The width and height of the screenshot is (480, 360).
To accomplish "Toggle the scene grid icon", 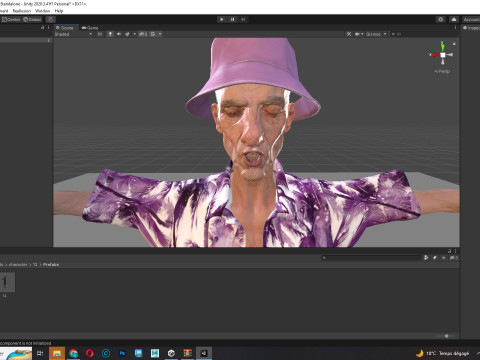I will (x=153, y=34).
